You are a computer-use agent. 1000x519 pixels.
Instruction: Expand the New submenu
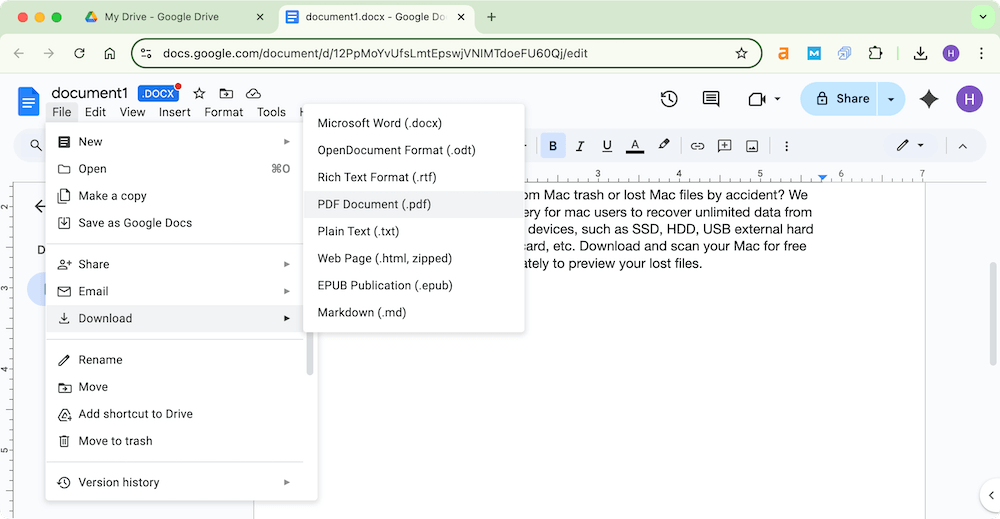click(x=287, y=142)
